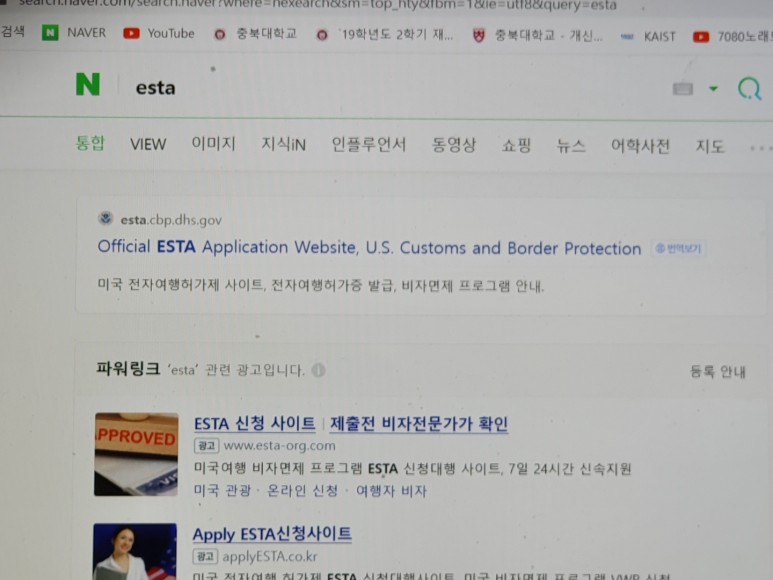Open the www.esta-org.com URL
773x580 pixels.
point(279,445)
